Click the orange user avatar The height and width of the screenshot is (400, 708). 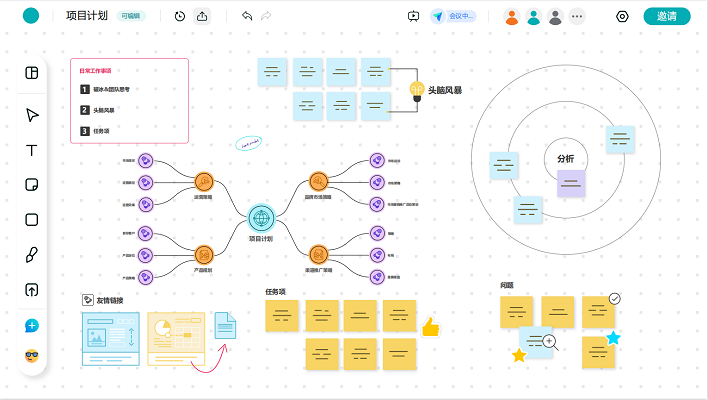click(x=512, y=17)
